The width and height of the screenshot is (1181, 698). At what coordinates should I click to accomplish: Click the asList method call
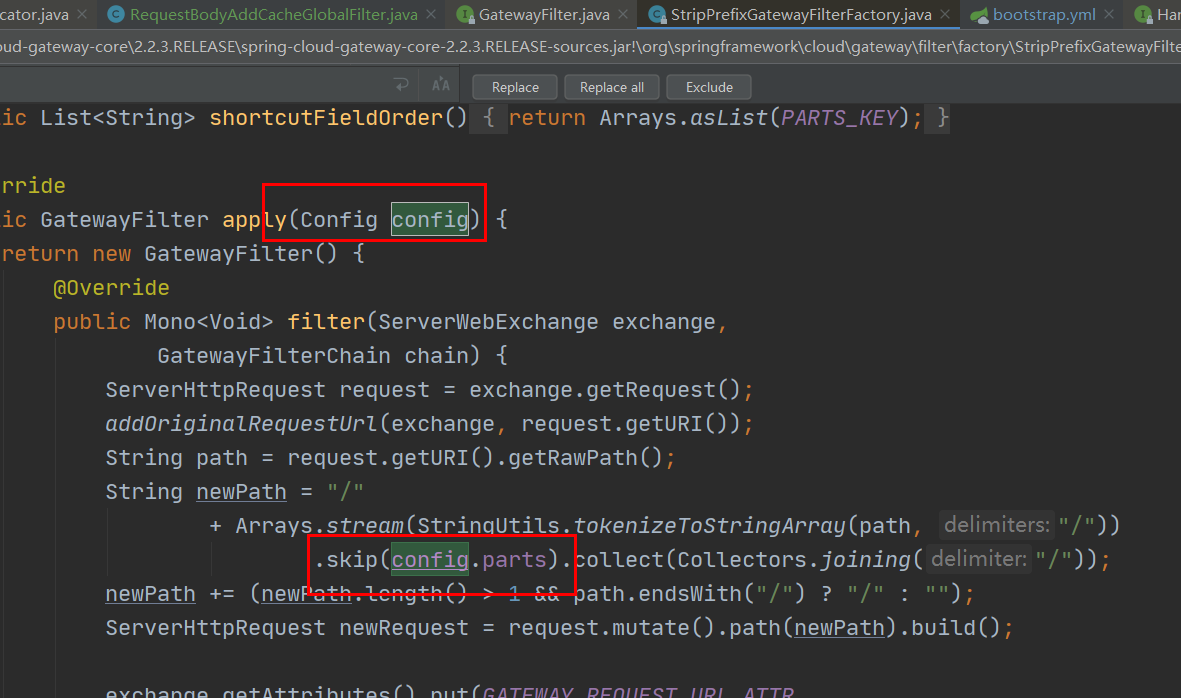pos(728,118)
